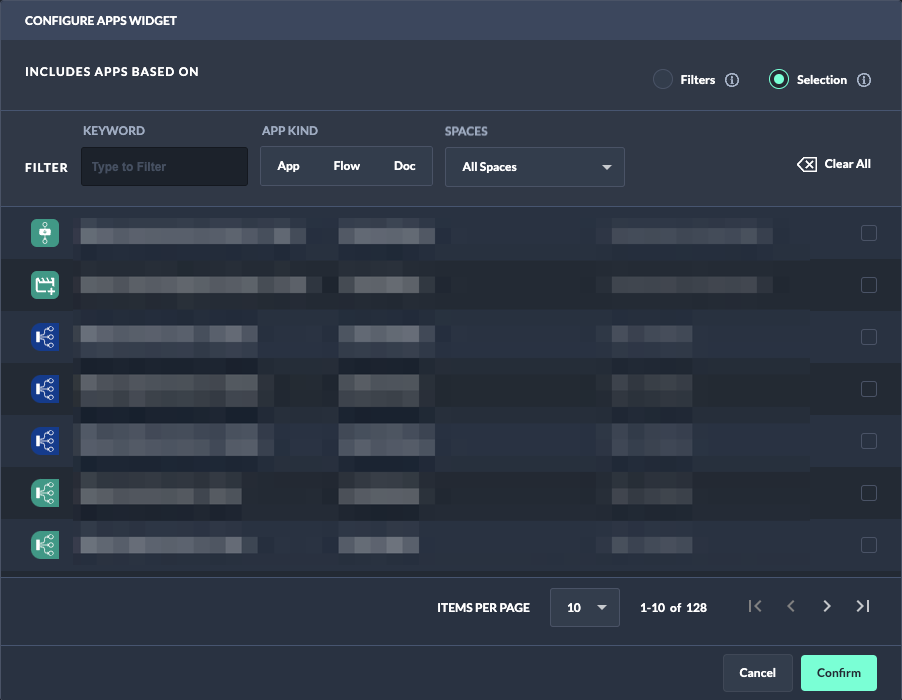The width and height of the screenshot is (902, 700).
Task: Go to the last page of results
Action: point(863,606)
